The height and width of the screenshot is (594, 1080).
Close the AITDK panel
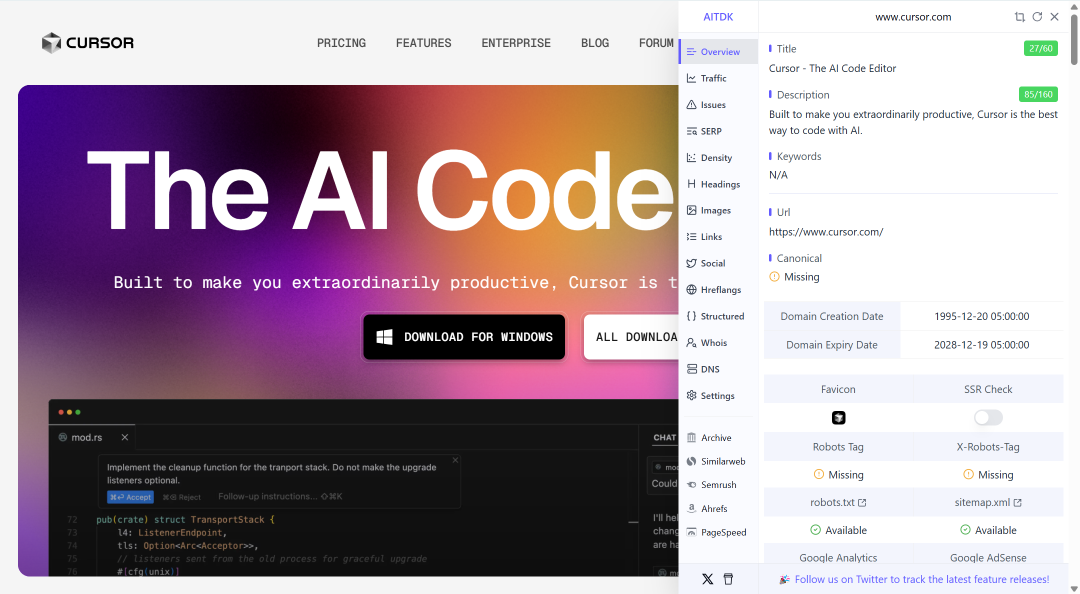pyautogui.click(x=1055, y=17)
